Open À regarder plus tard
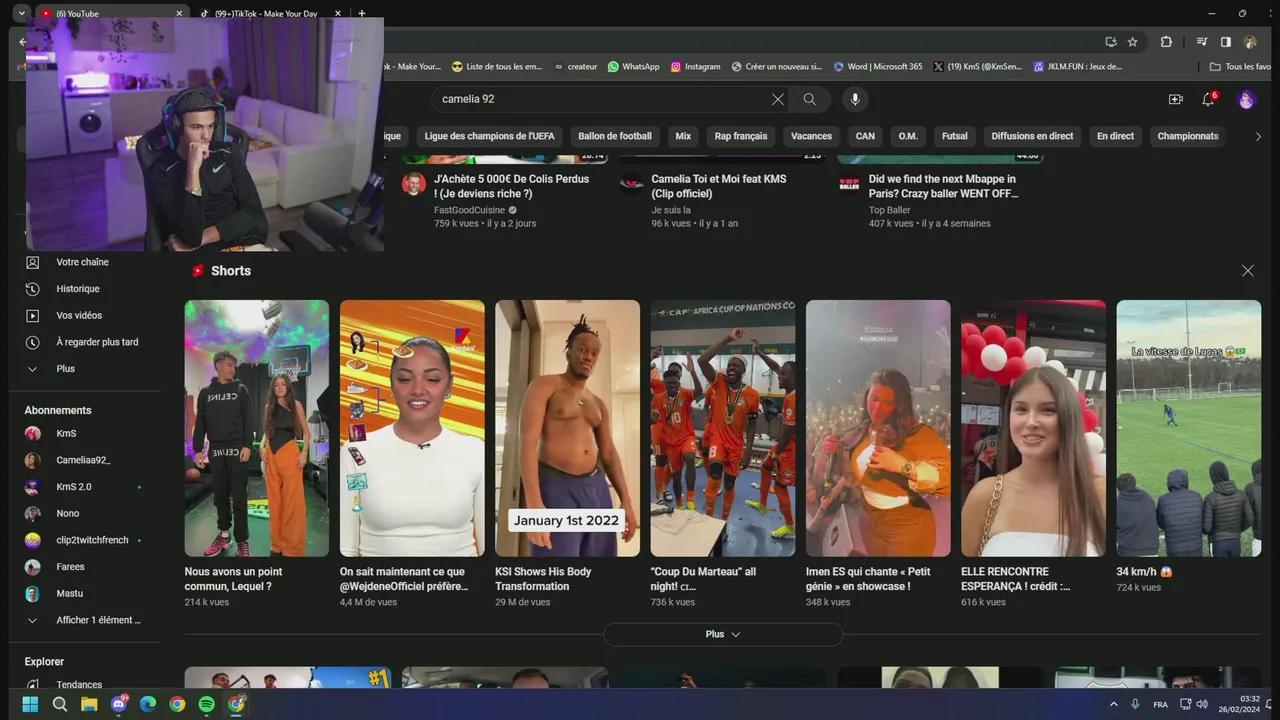 97,341
